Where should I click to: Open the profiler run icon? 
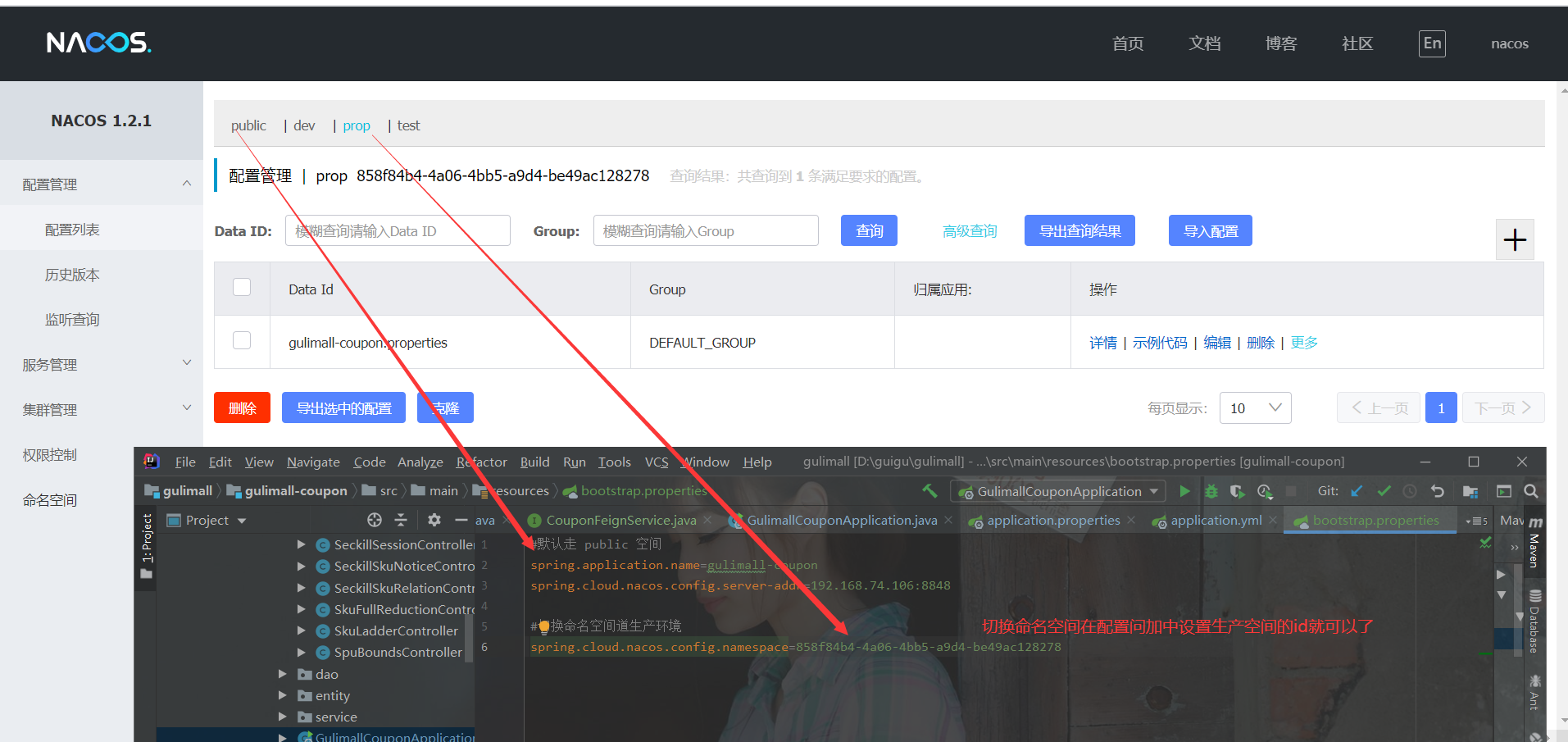[1264, 491]
